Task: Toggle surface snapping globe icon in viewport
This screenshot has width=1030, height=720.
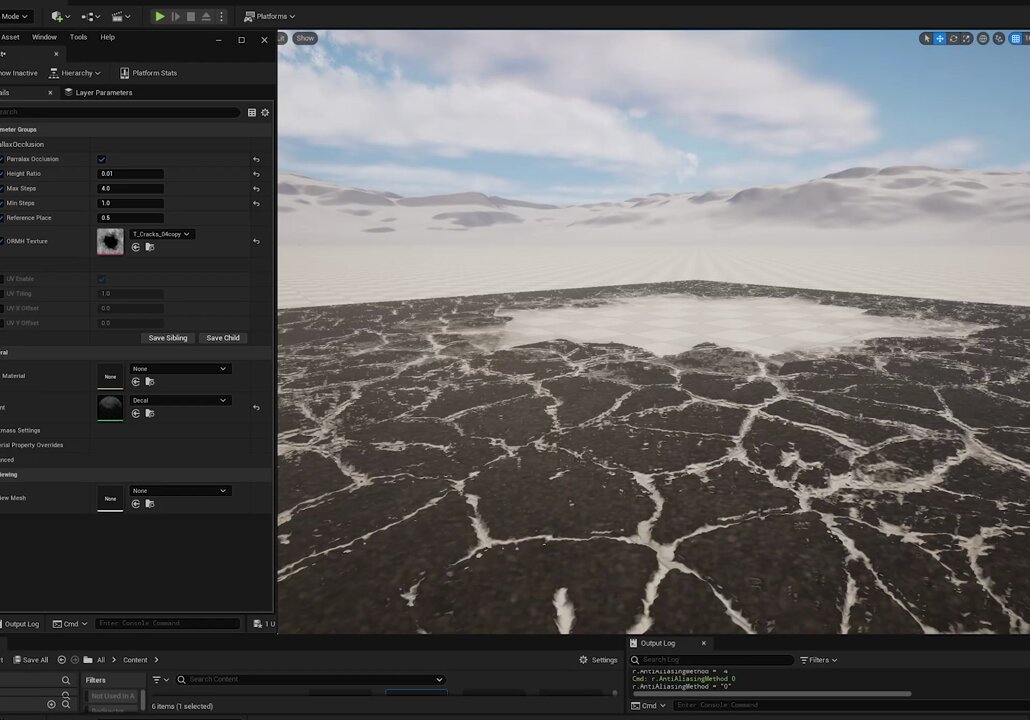Action: pyautogui.click(x=983, y=39)
